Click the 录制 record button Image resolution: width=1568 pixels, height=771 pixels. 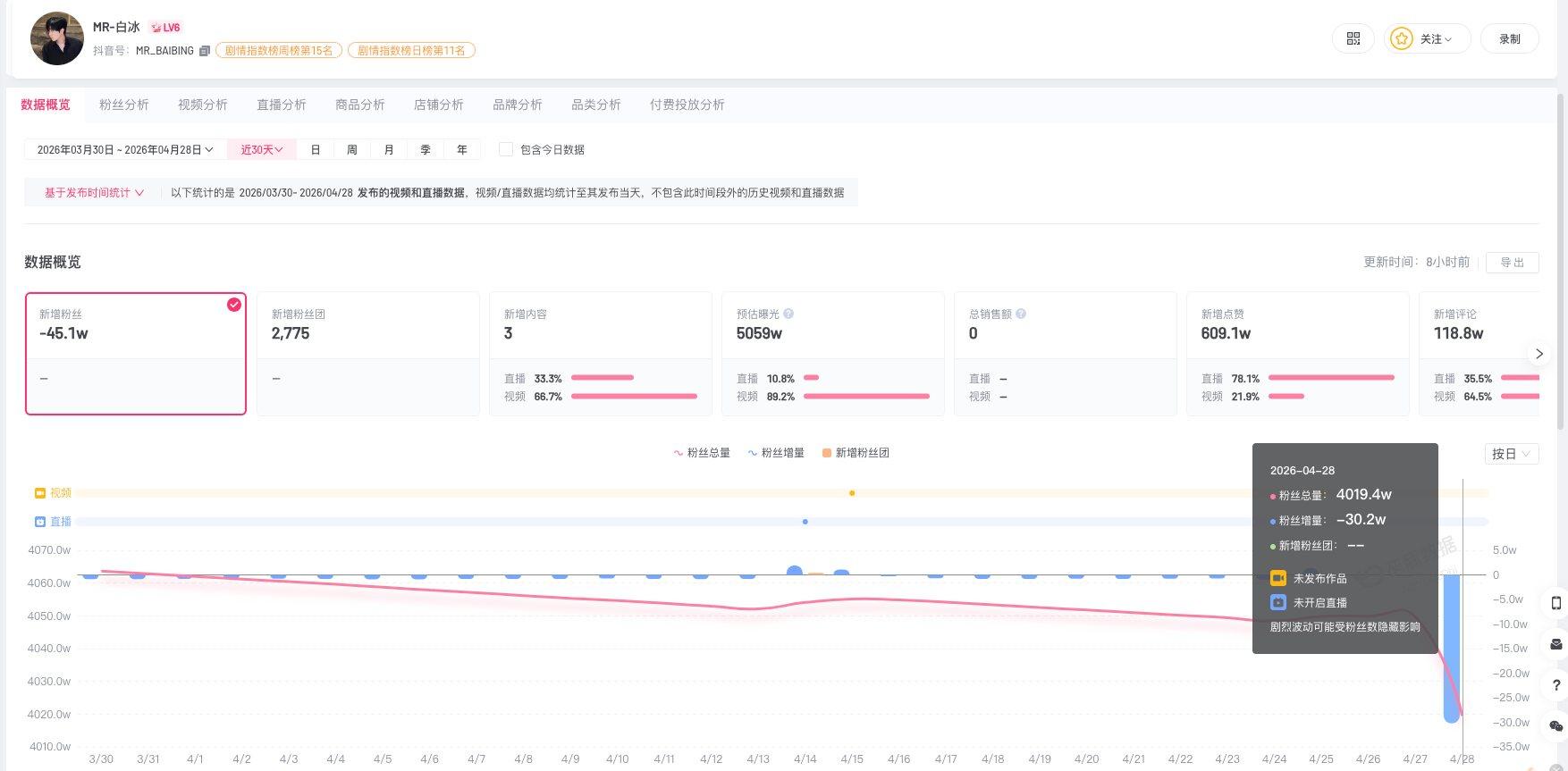[x=1509, y=38]
